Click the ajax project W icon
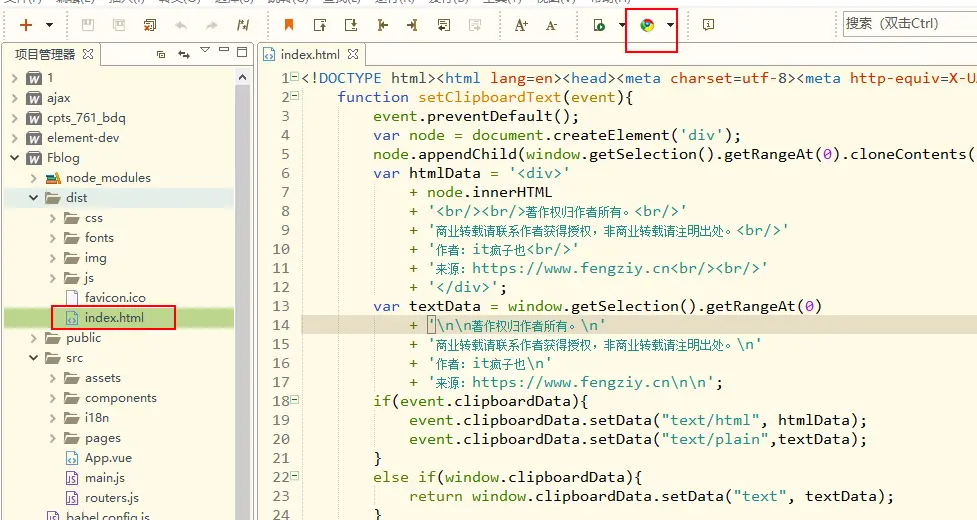Image resolution: width=977 pixels, height=520 pixels. click(x=34, y=98)
